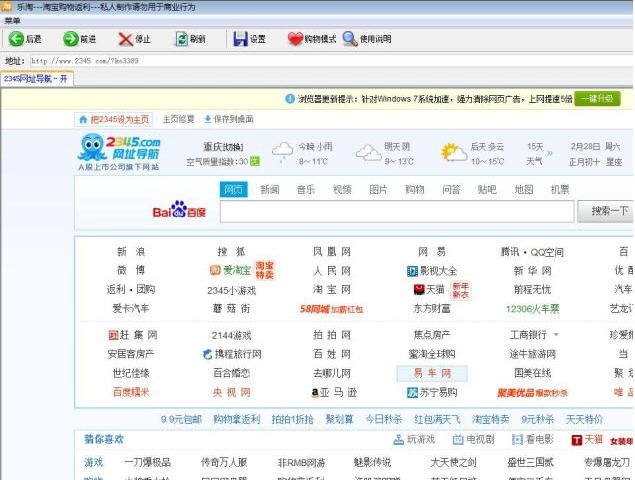Open the 12306火车票 link
635x480 pixels.
click(x=532, y=309)
